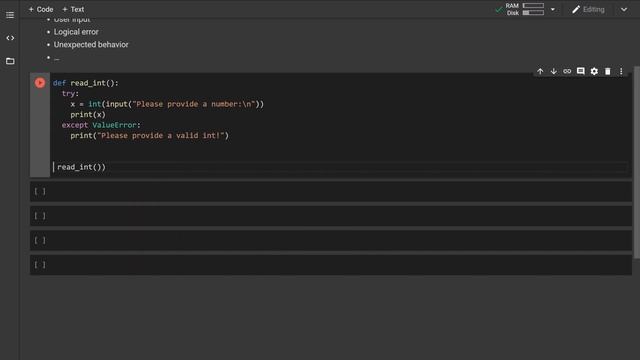The image size is (640, 360).
Task: Open the code snippets sidebar icon
Action: (x=10, y=38)
